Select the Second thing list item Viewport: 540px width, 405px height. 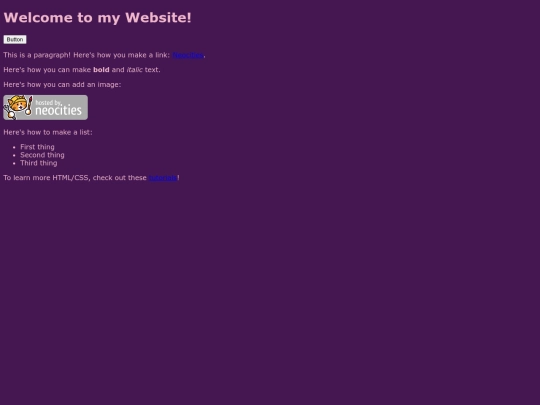click(x=42, y=155)
